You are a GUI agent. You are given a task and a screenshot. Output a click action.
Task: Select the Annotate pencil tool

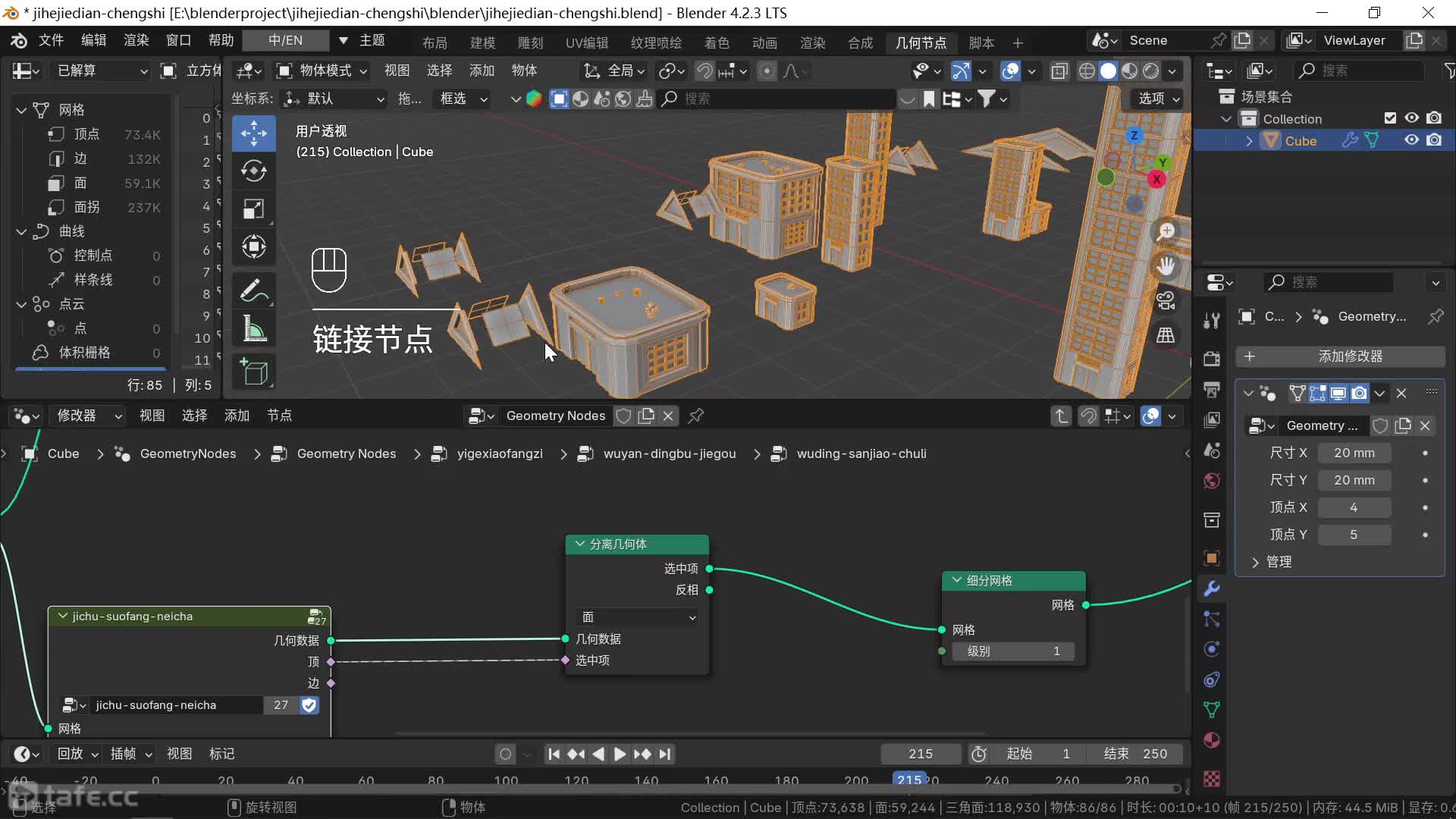(x=253, y=290)
